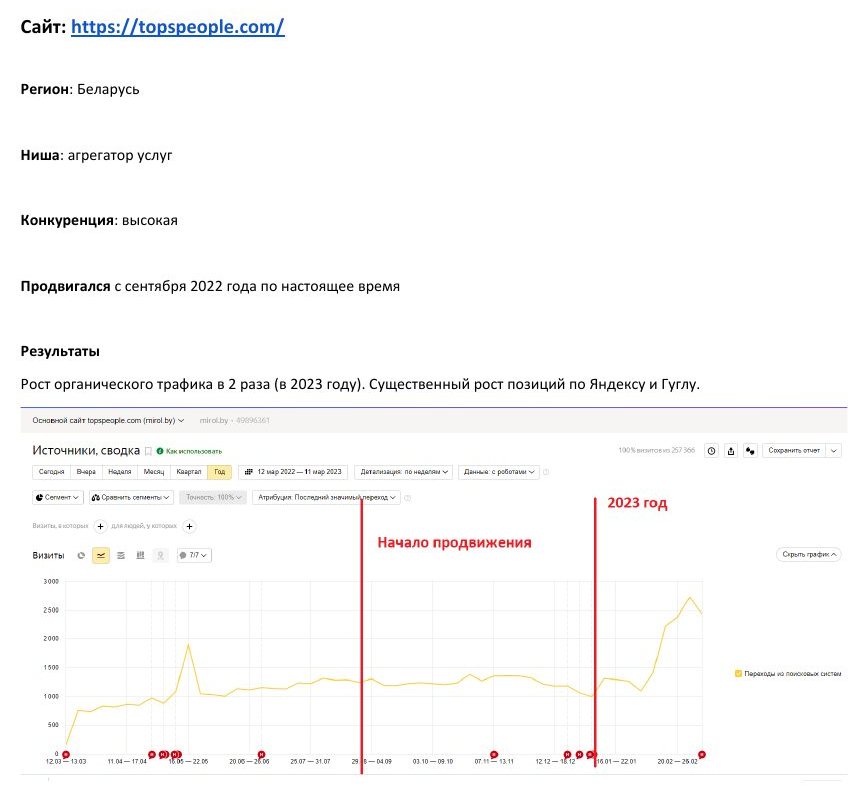This screenshot has height=799, width=866.
Task: Click red note marker near 20.06 — 26.06
Action: pos(261,754)
